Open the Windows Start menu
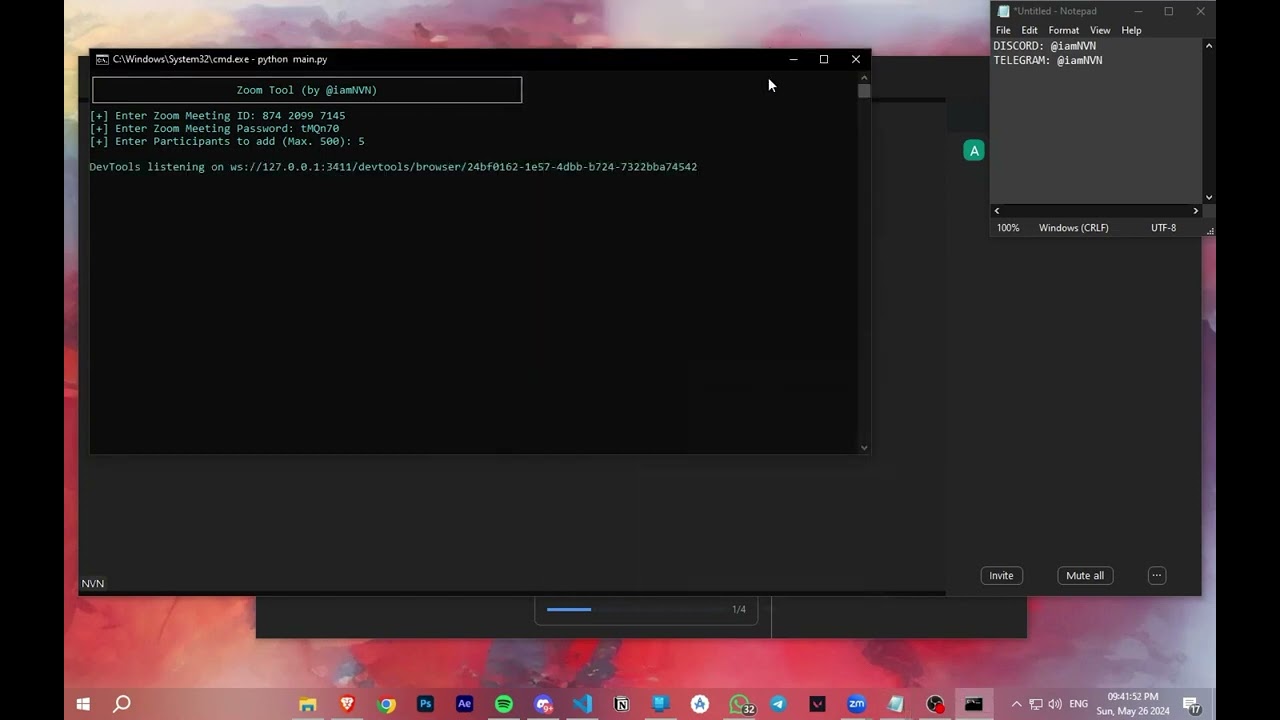Screen dimensions: 1280x720 [x=83, y=704]
